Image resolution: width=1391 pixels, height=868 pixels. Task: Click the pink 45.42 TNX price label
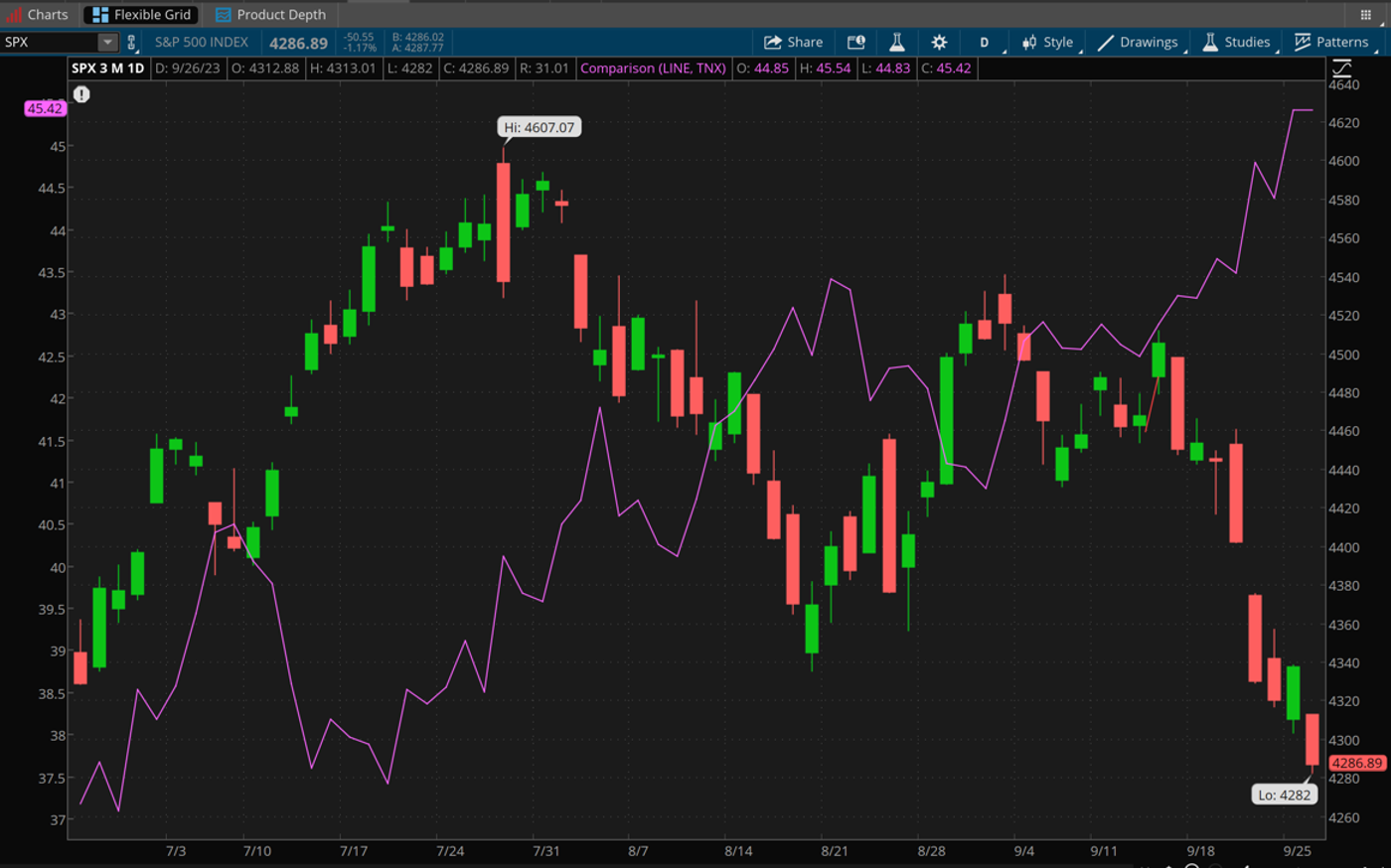click(x=45, y=108)
